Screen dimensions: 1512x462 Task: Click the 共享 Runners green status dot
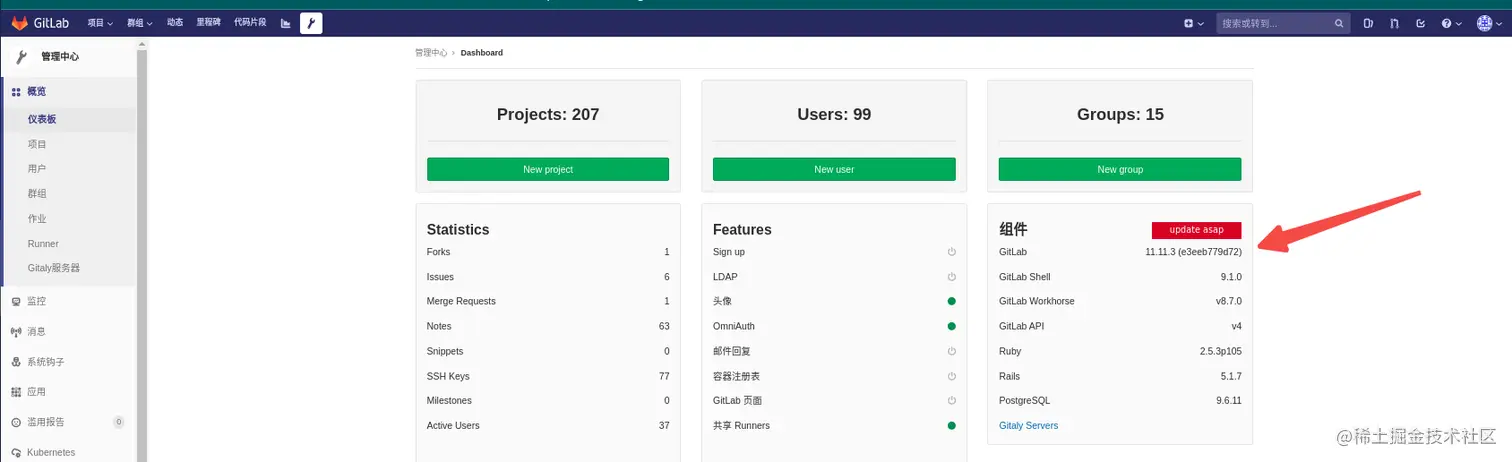point(951,425)
